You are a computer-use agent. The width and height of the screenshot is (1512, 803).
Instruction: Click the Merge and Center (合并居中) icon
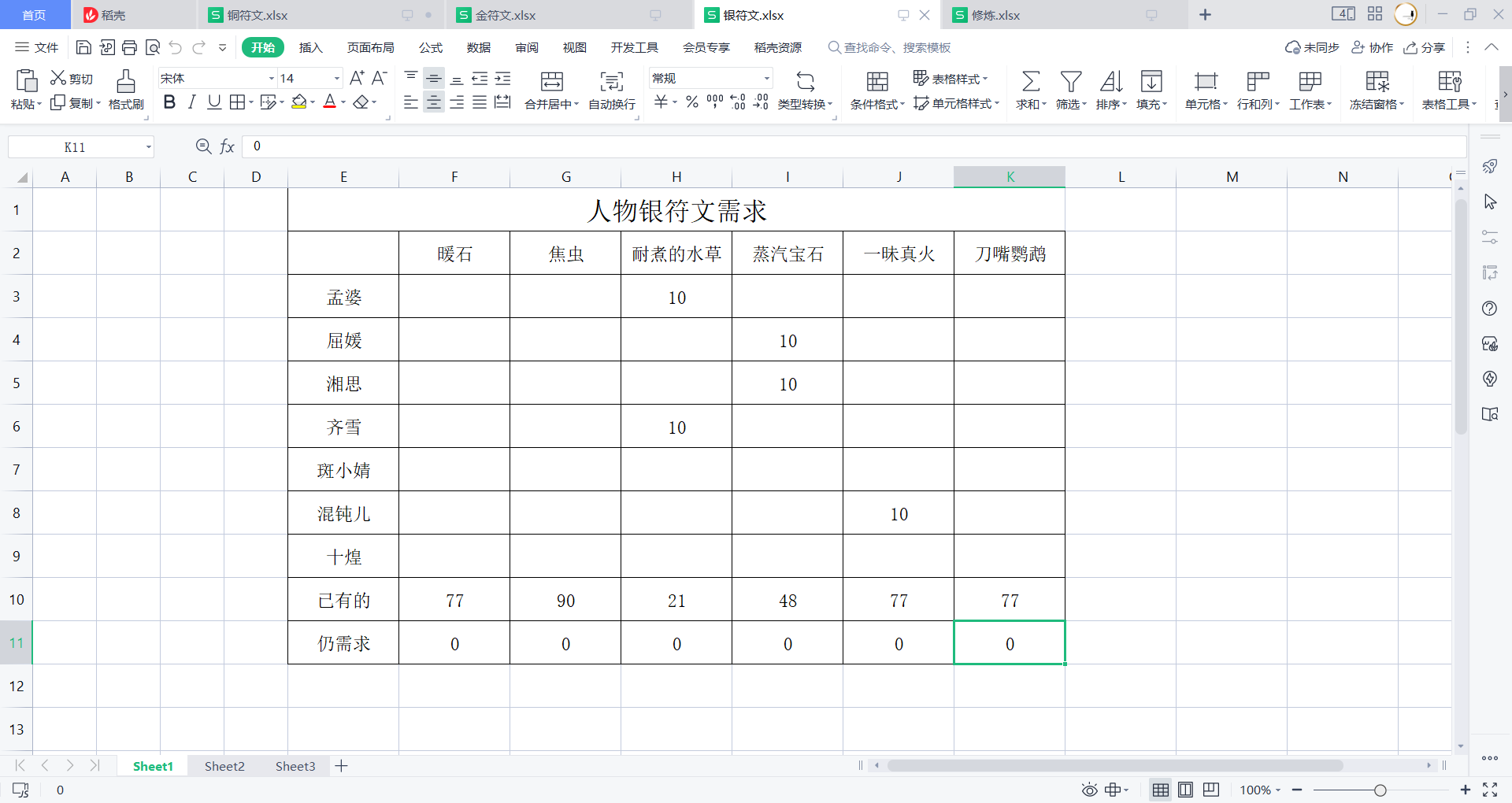551,81
